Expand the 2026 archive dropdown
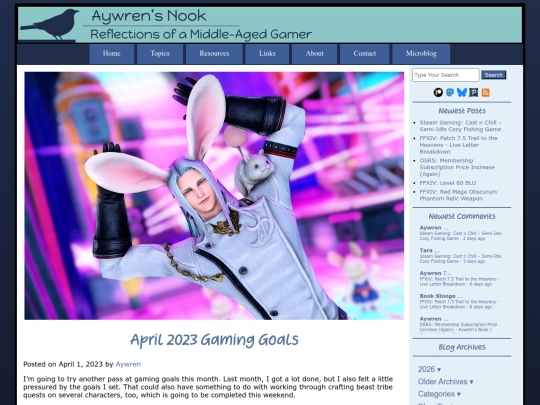 pyautogui.click(x=429, y=369)
